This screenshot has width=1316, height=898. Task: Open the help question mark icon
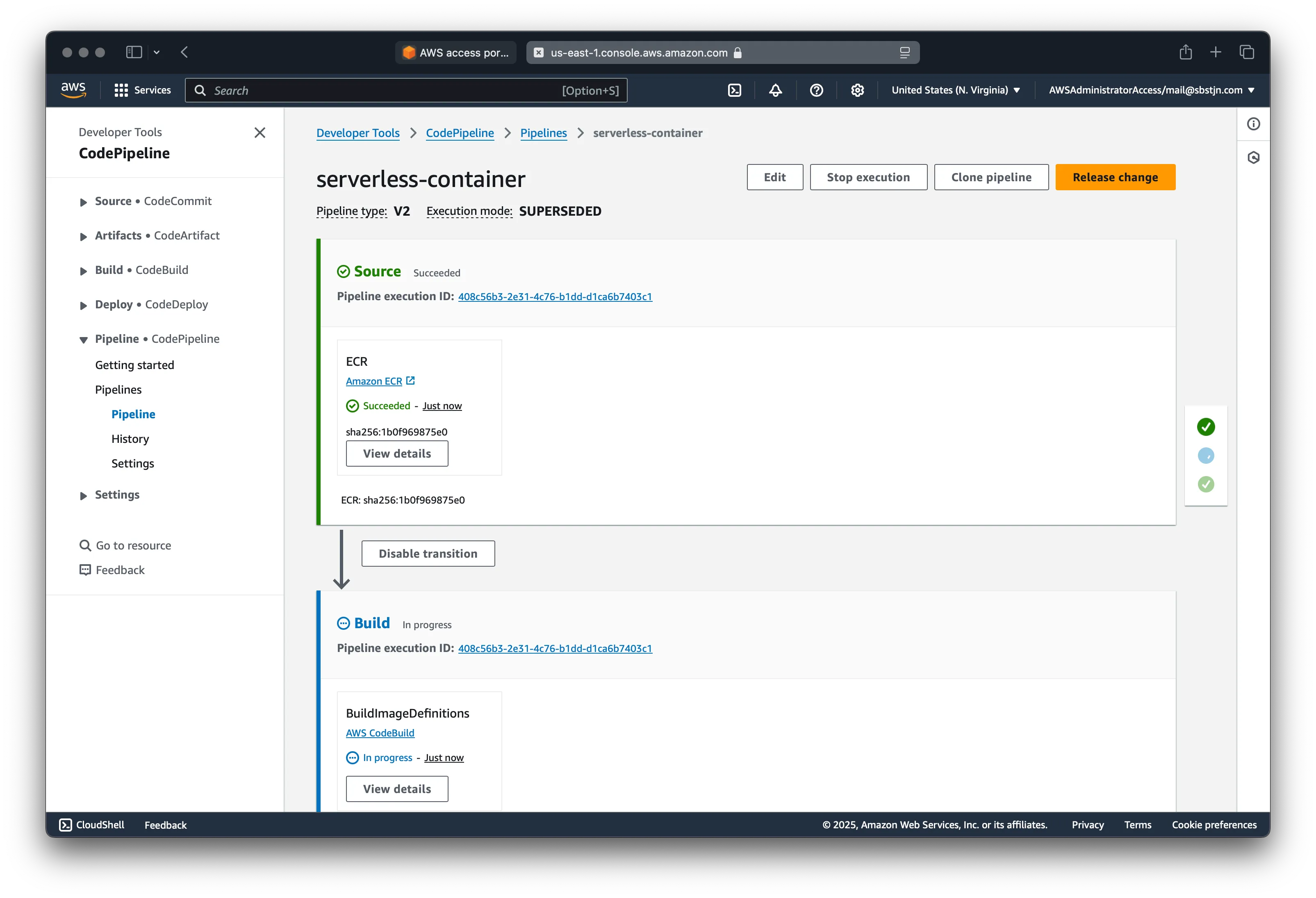click(x=816, y=90)
